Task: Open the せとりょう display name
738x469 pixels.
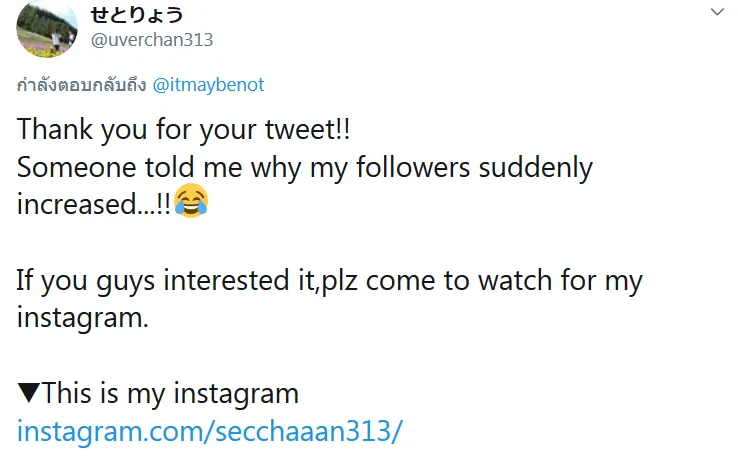Action: 137,14
